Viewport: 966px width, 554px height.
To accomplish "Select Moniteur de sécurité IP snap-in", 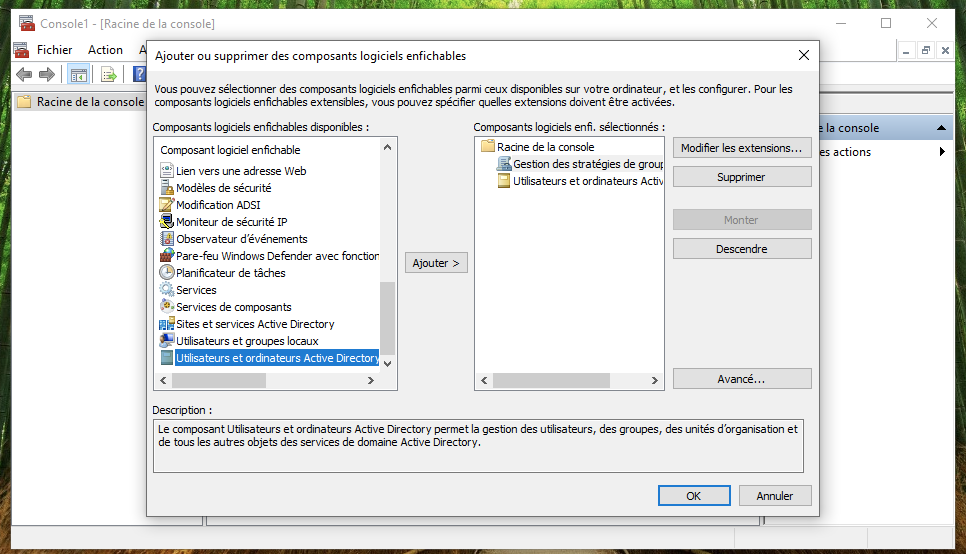I will (231, 222).
